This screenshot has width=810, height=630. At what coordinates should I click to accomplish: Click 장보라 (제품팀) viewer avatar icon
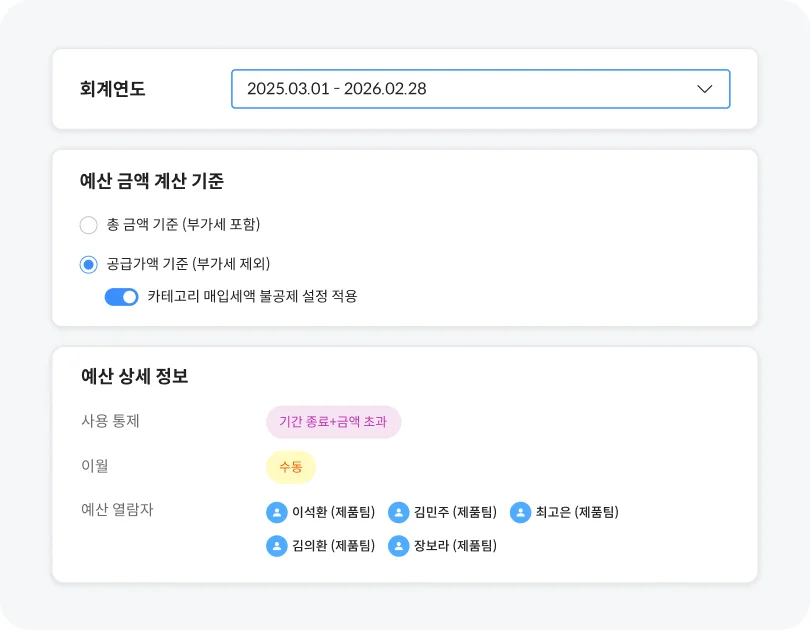399,547
